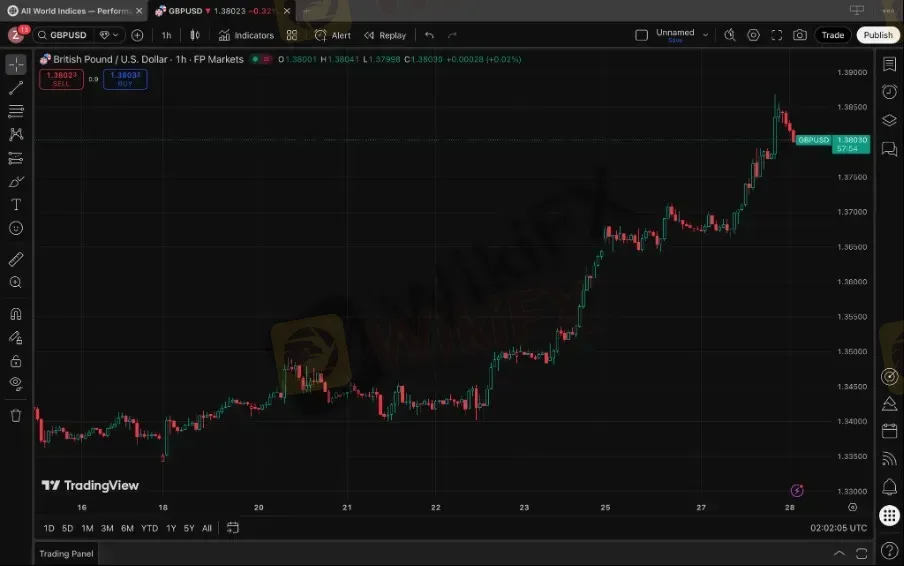Expand the Unnamed layout dropdown arrow
This screenshot has height=566, width=904.
coord(705,35)
